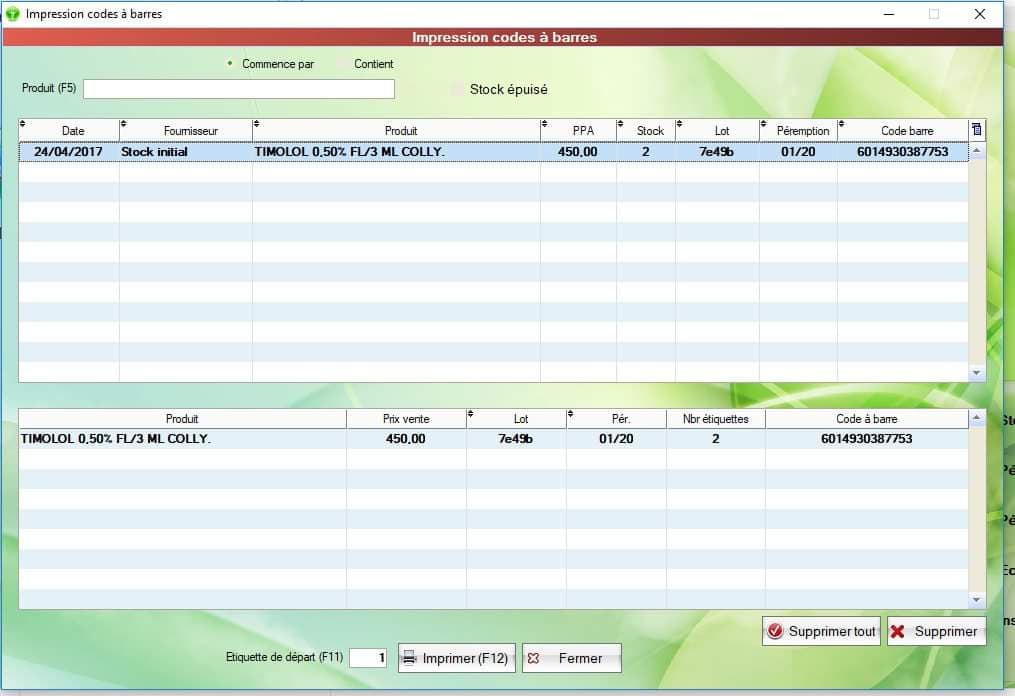The width and height of the screenshot is (1015, 696).
Task: Click barcode 6014930387753 in upper table
Action: 903,152
